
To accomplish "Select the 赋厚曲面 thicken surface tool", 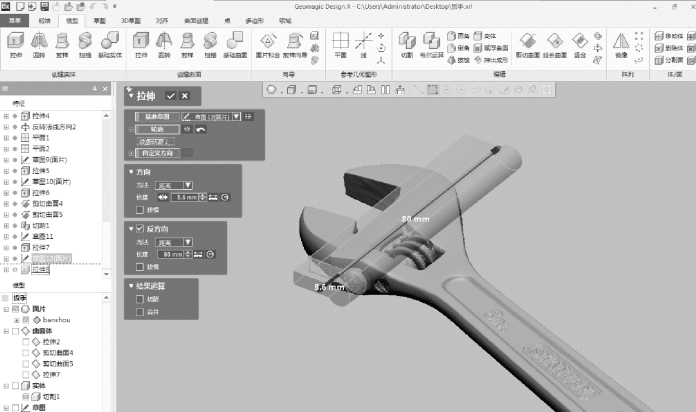I will pos(490,48).
